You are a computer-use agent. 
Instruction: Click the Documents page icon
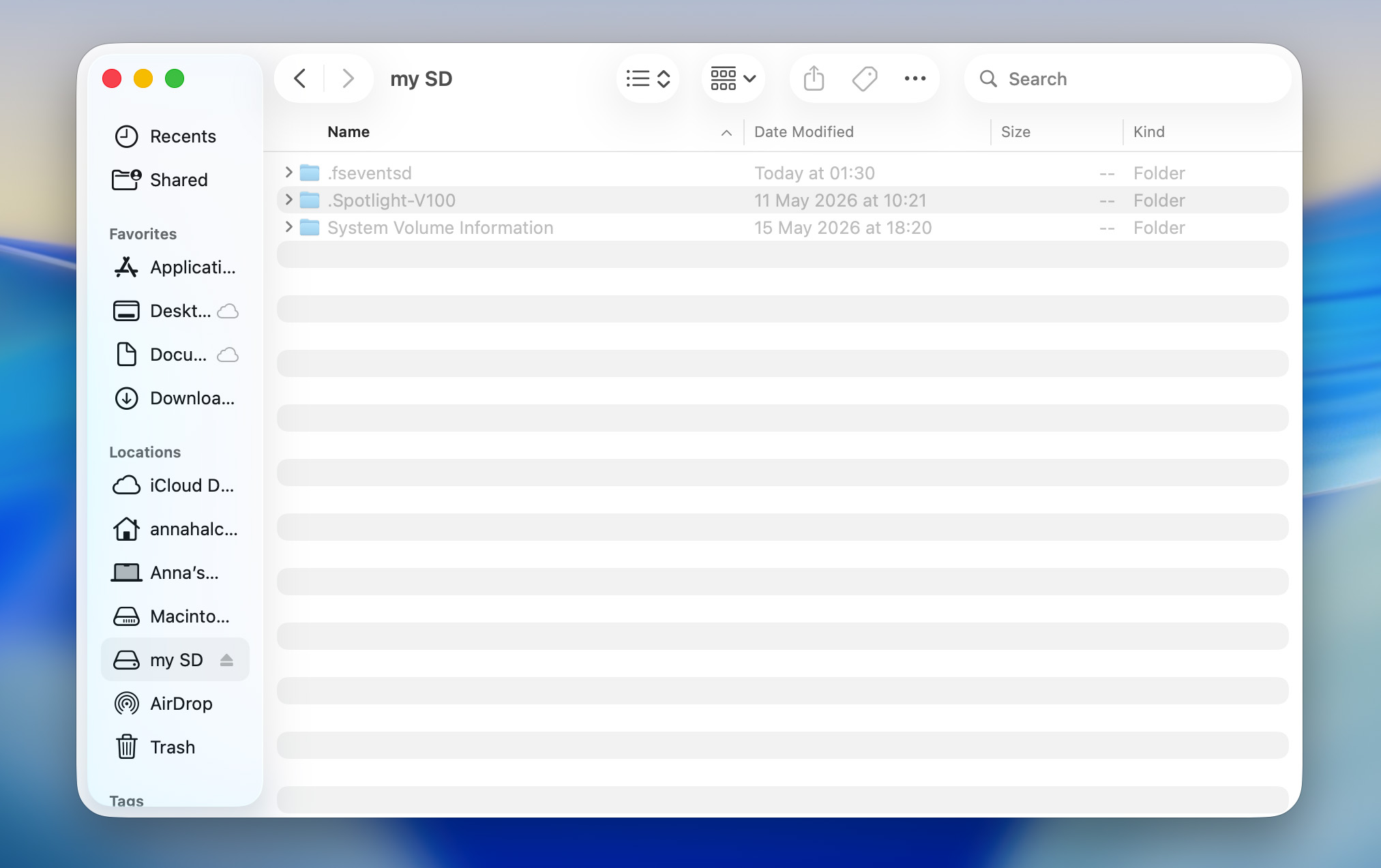coord(126,355)
